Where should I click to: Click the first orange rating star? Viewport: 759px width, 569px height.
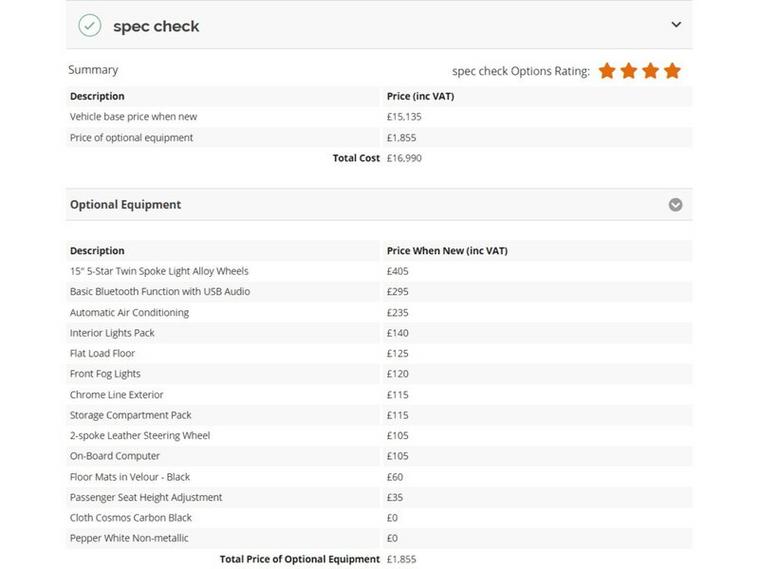coord(607,71)
